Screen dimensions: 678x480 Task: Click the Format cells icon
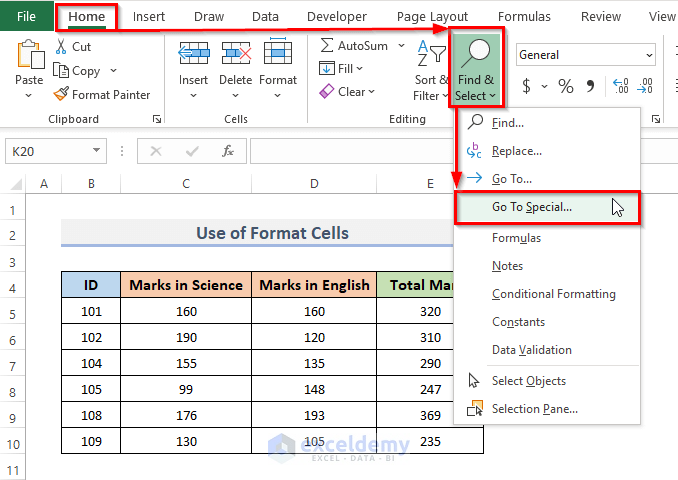(278, 55)
